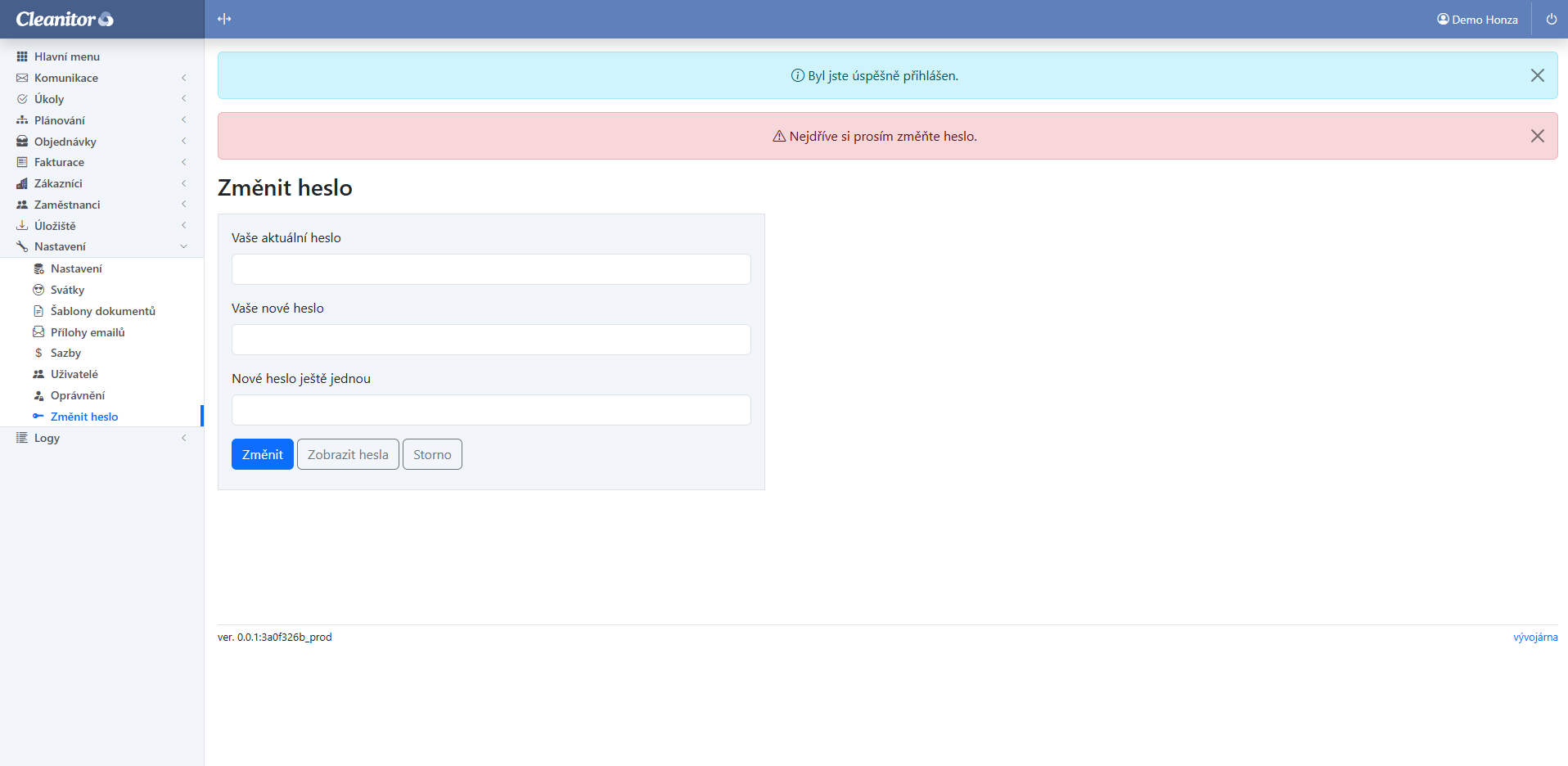Expand the Komunikace menu section
This screenshot has height=766, width=1568.
(66, 78)
